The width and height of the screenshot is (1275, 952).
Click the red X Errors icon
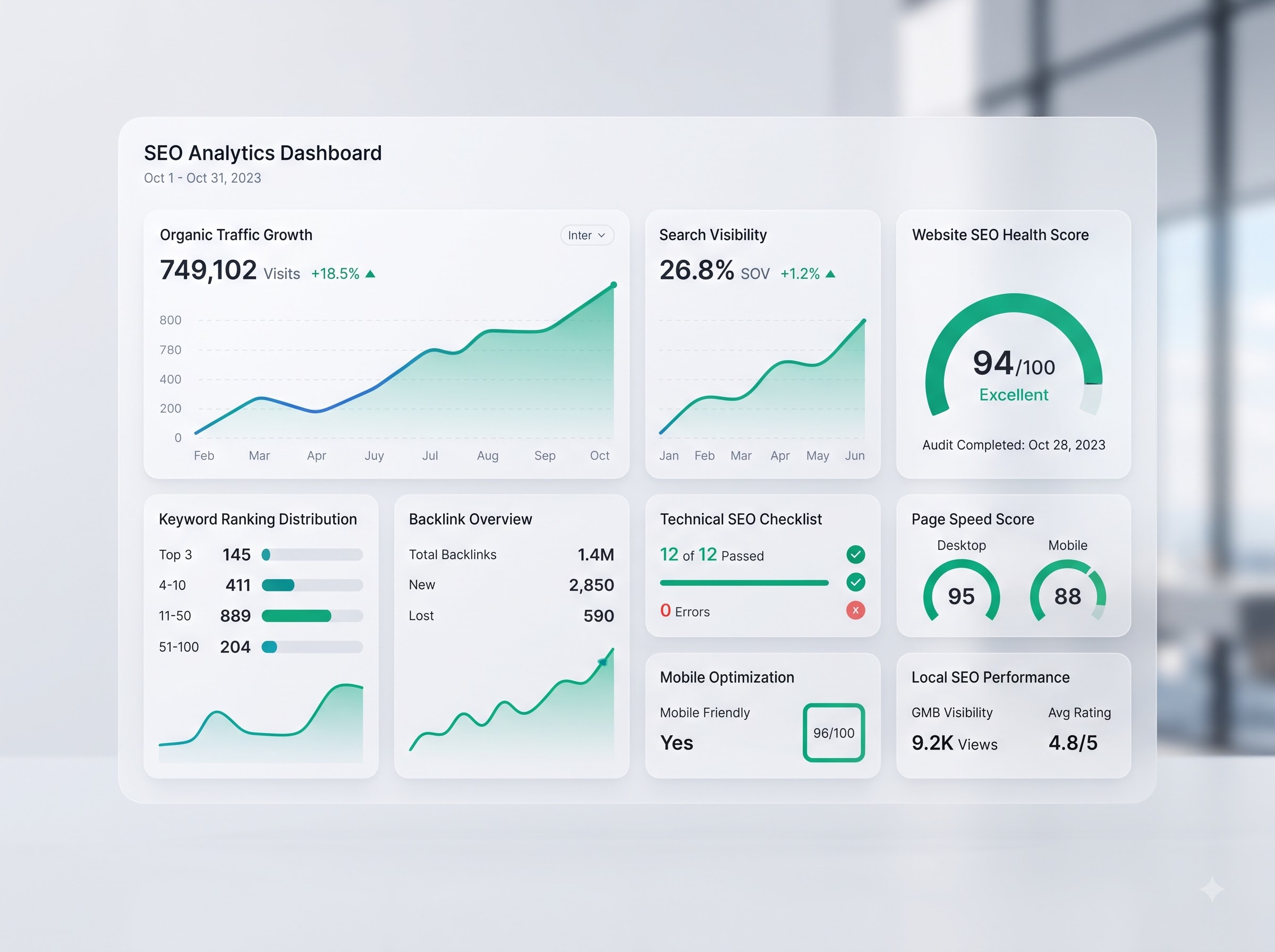coord(855,610)
